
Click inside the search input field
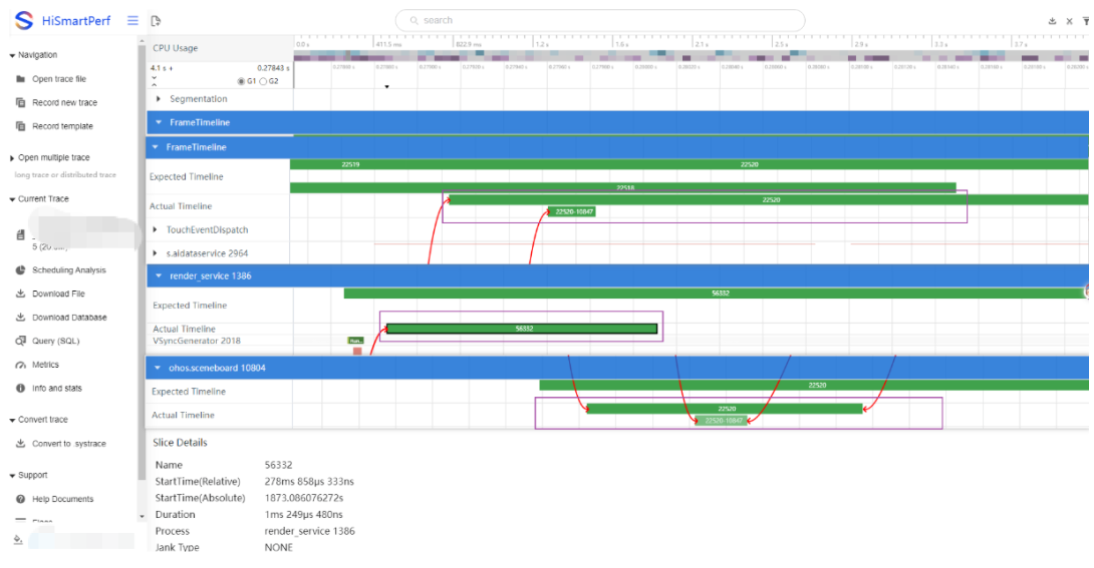point(600,20)
